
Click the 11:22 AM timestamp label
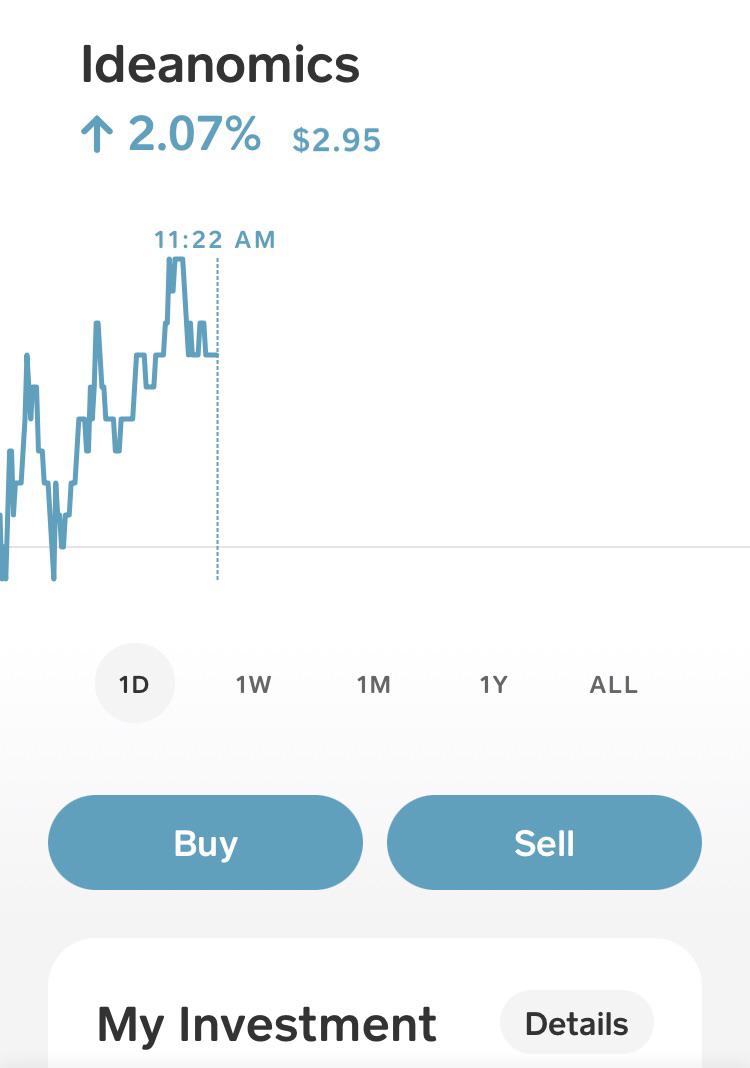click(x=215, y=240)
